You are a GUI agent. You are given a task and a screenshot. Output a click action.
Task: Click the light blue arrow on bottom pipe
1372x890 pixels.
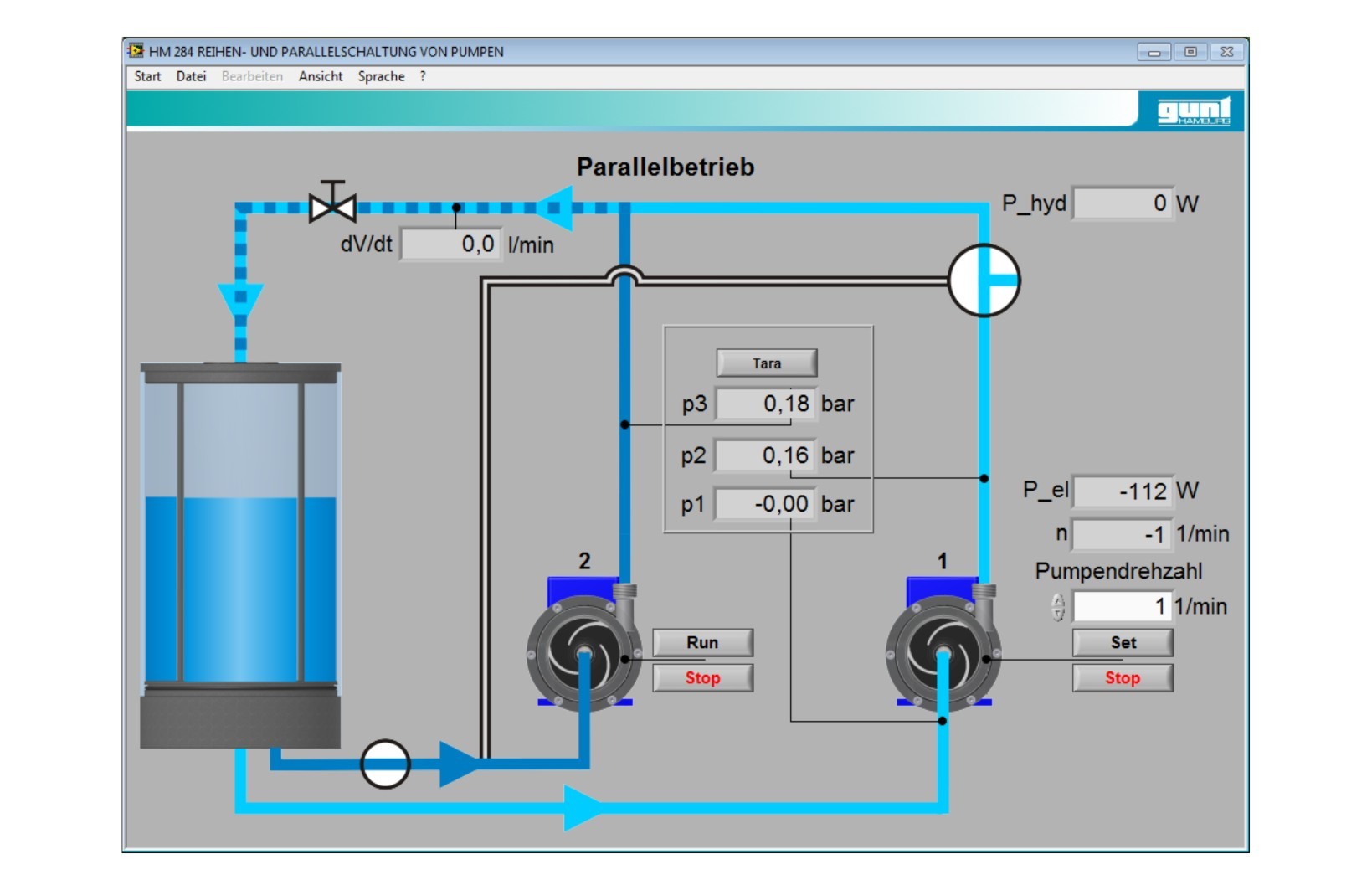pos(583,807)
